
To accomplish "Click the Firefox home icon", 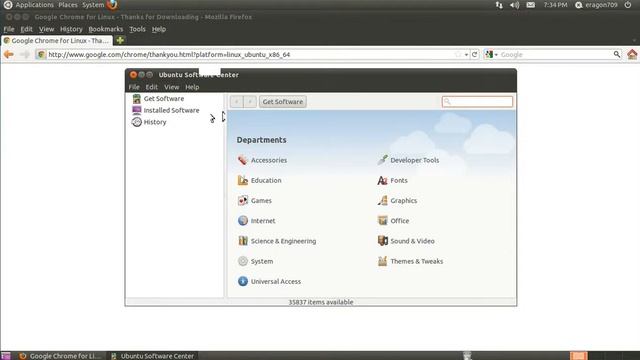I will coord(632,54).
